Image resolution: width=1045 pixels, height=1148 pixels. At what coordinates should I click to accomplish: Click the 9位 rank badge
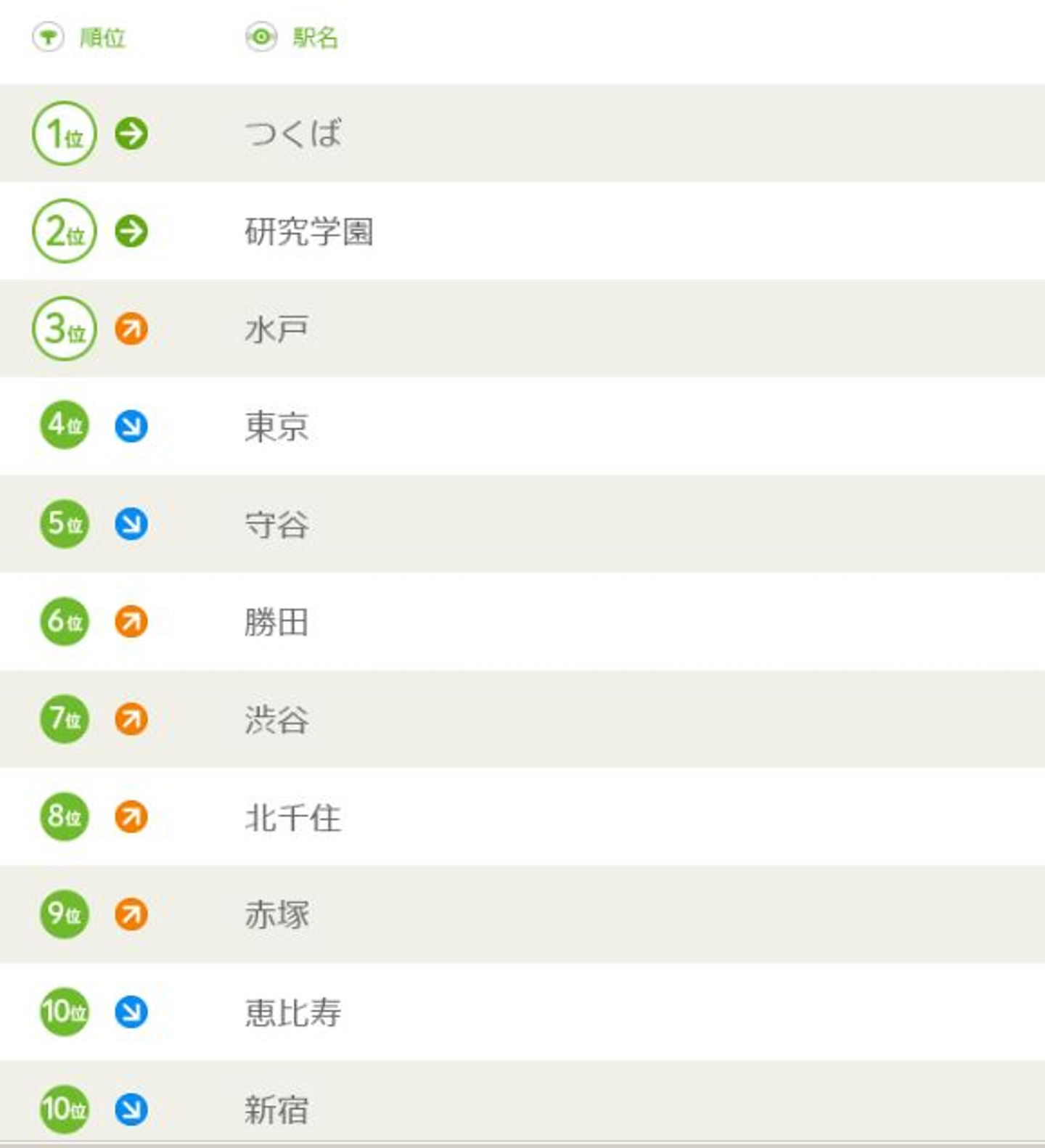tap(65, 914)
